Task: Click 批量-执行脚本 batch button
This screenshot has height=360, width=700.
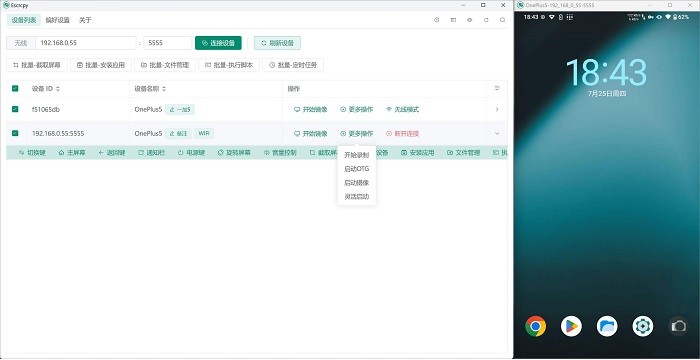Action: pos(229,65)
